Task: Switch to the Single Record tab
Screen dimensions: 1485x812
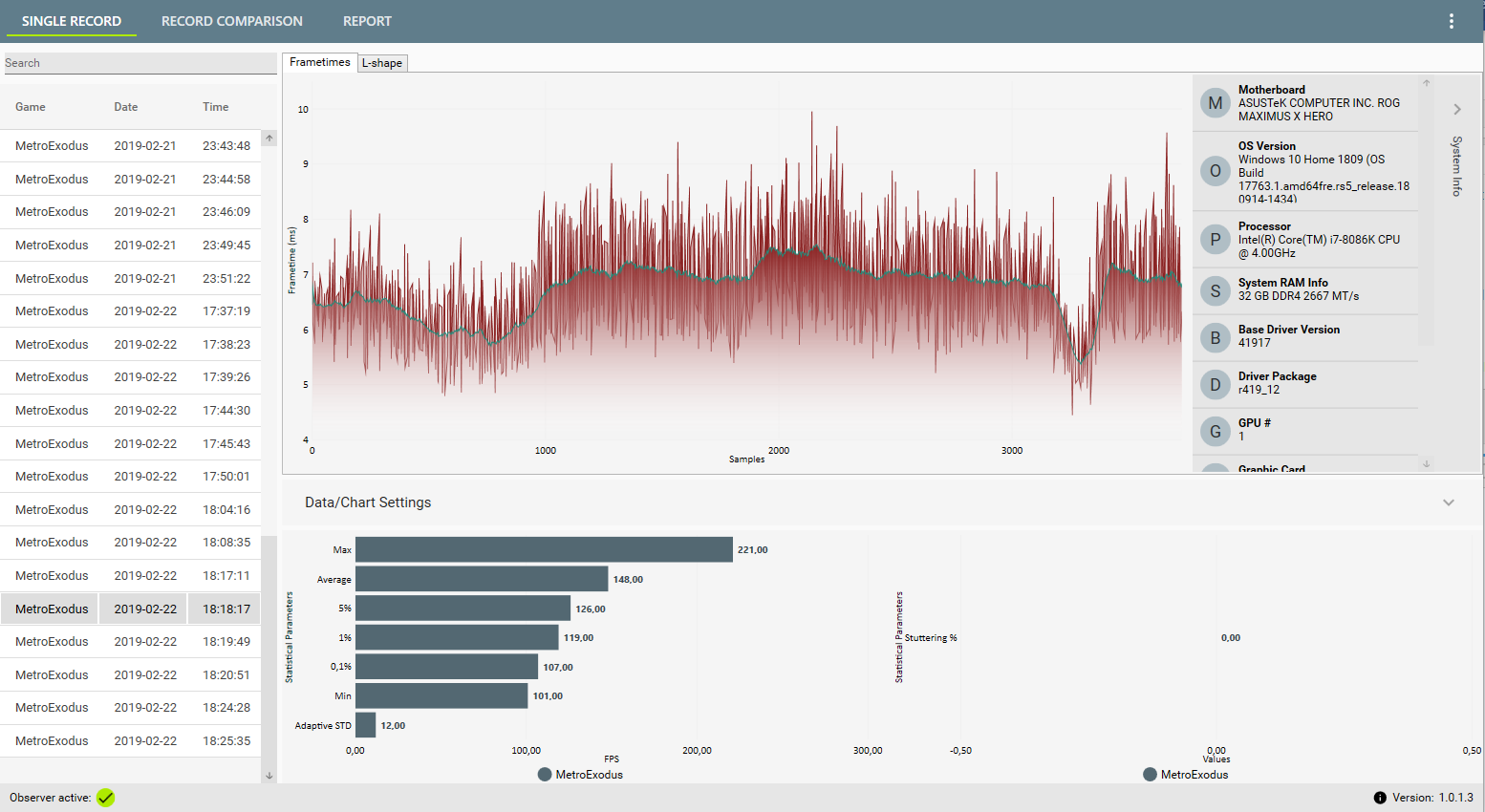Action: [72, 21]
